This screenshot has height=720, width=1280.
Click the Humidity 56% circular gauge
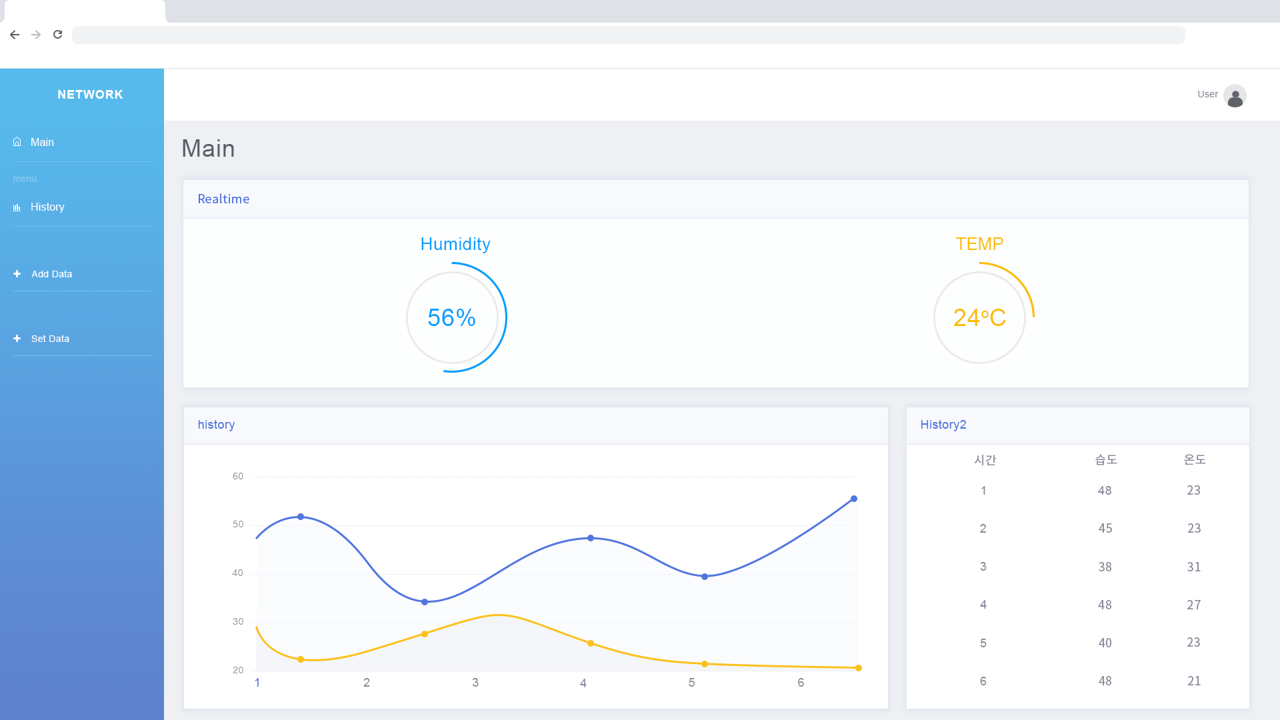[455, 317]
